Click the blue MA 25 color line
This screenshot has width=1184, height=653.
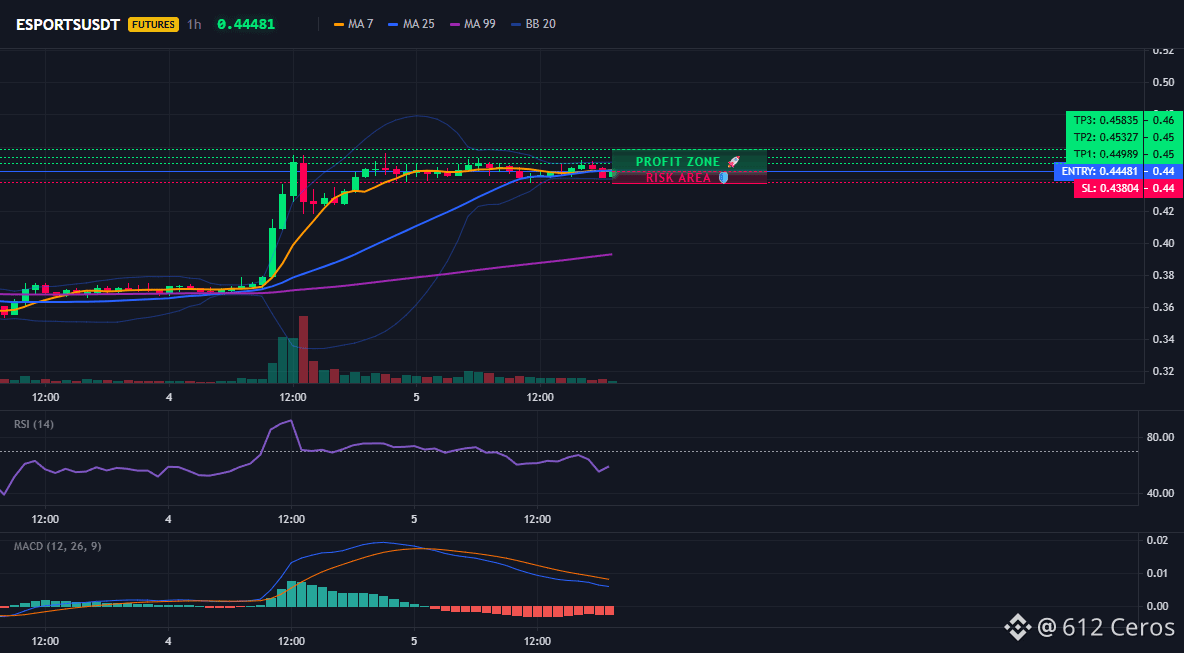click(393, 24)
